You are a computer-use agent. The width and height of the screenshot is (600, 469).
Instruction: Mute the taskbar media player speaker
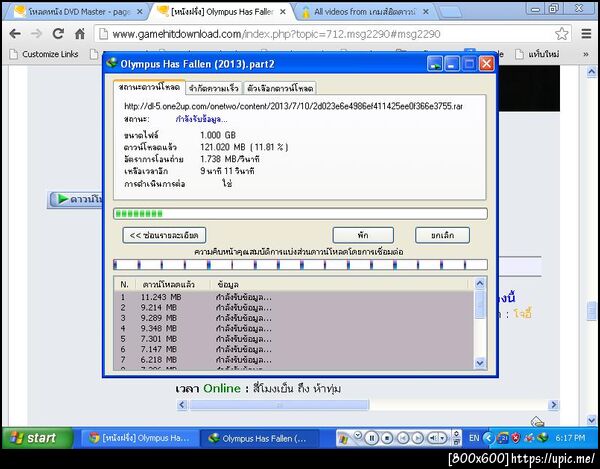pos(432,438)
